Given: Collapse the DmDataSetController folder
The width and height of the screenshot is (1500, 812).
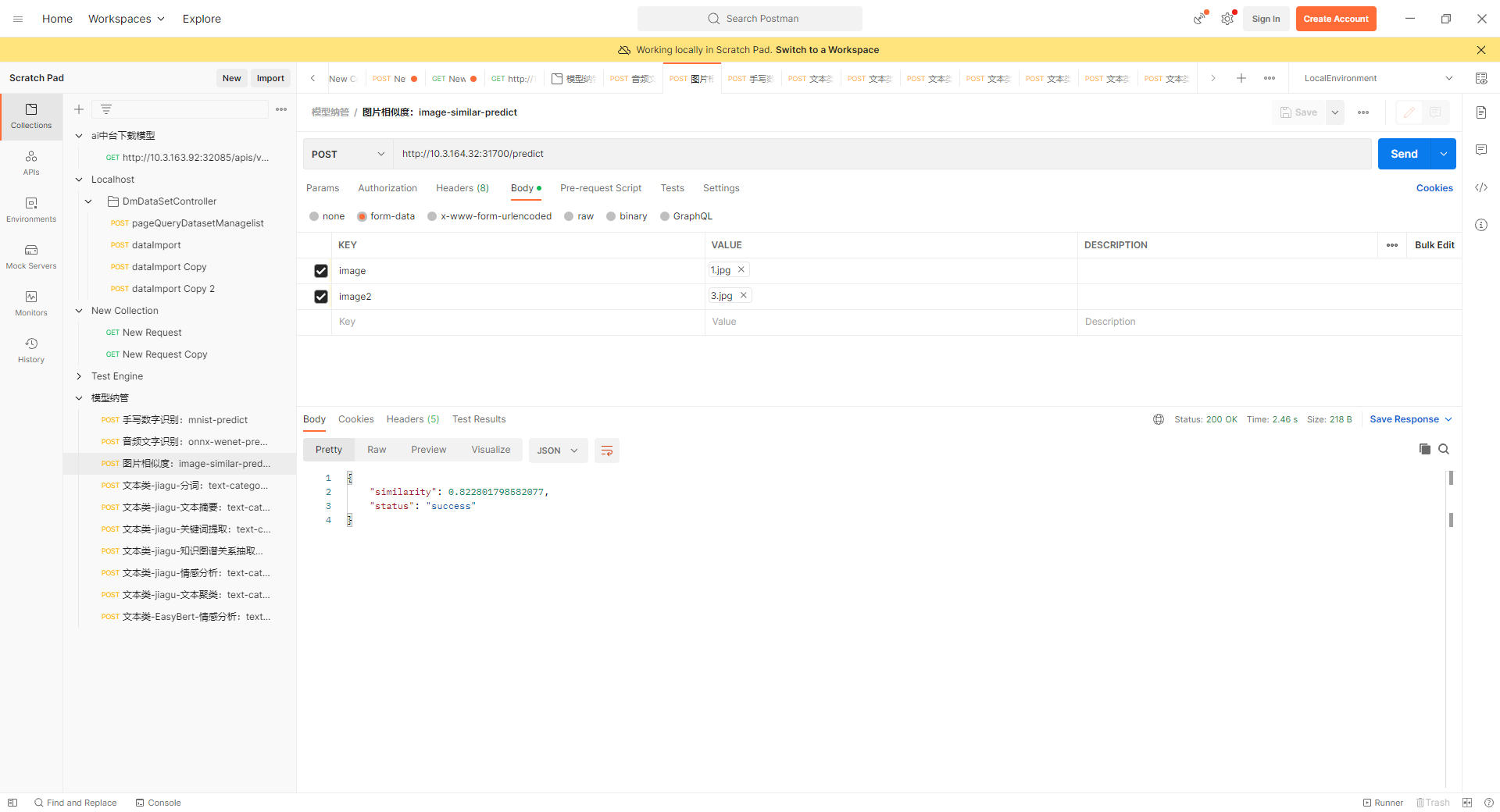Looking at the screenshot, I should pos(88,201).
